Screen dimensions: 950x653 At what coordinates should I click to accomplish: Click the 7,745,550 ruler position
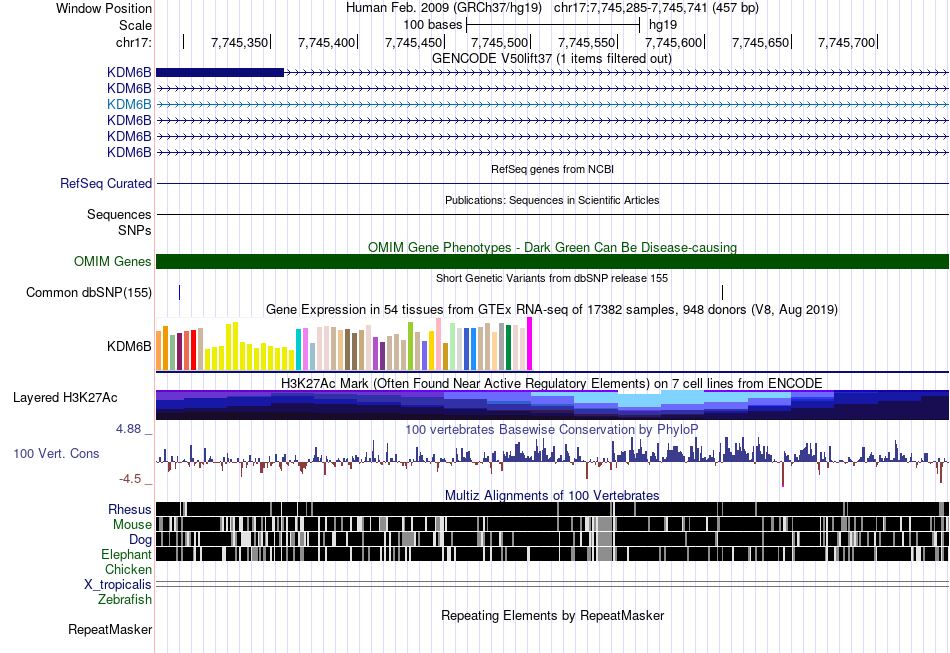coord(586,42)
